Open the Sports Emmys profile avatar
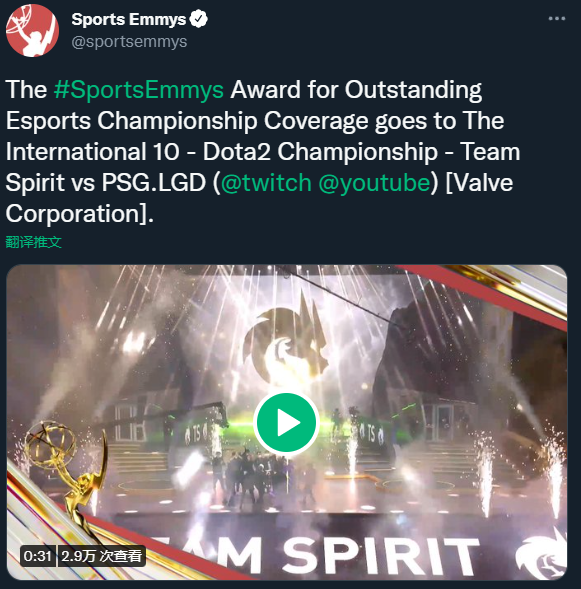The height and width of the screenshot is (589, 581). 32,30
